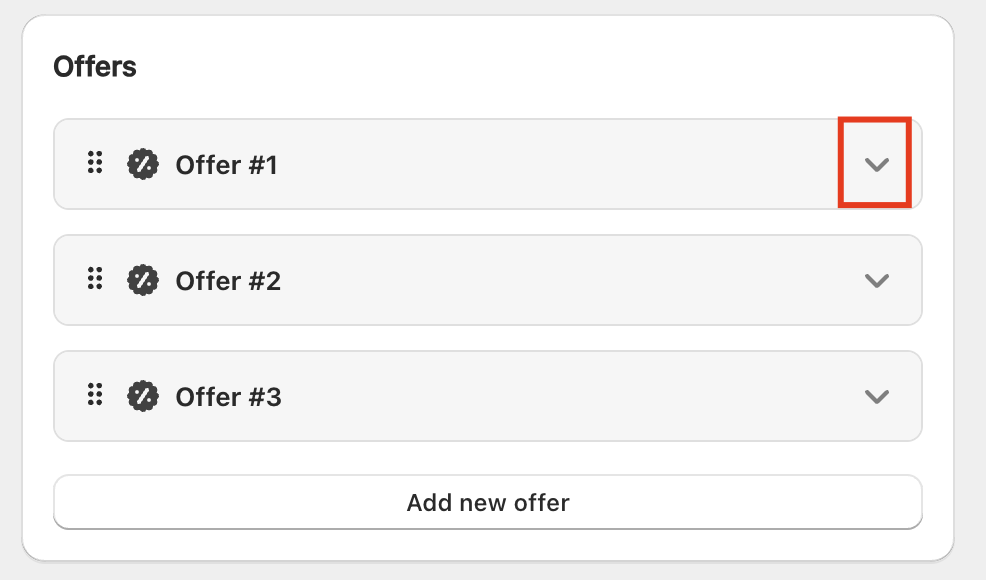Screen dimensions: 986x580
Task: Click white card area below Add new offer
Action: [488, 544]
